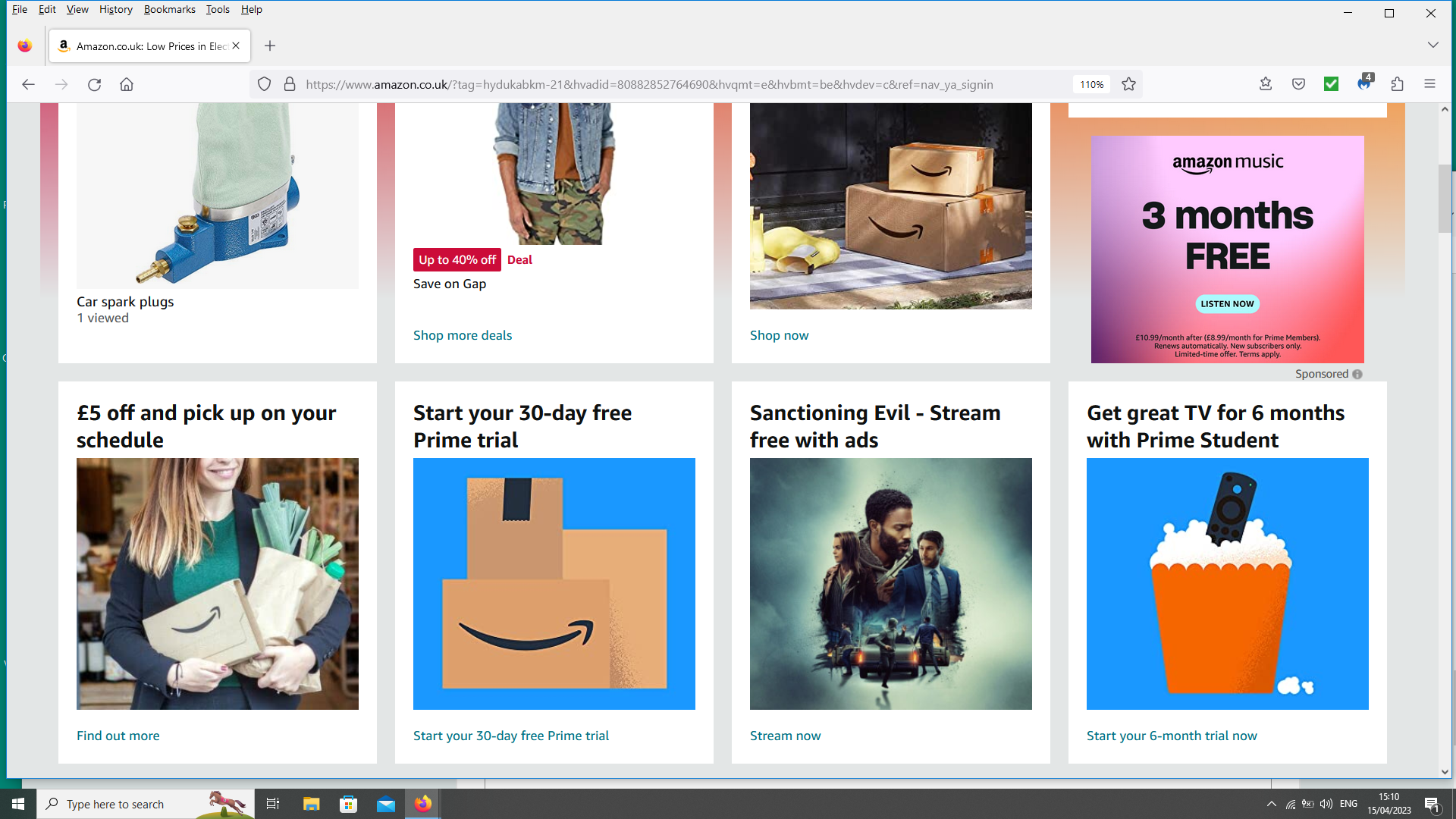Image resolution: width=1456 pixels, height=819 pixels.
Task: Open the Tools menu
Action: [x=218, y=9]
